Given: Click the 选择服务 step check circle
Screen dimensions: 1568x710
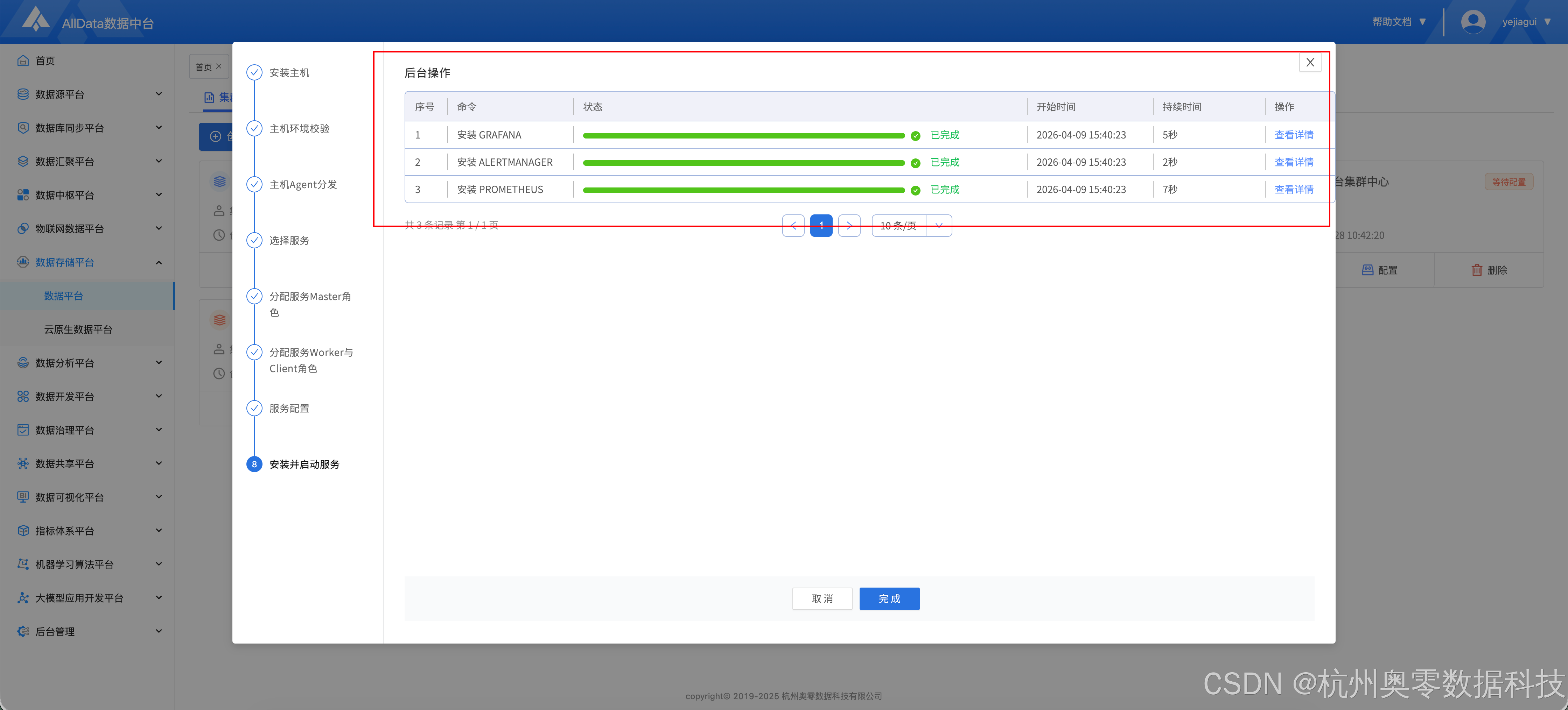Looking at the screenshot, I should 254,240.
